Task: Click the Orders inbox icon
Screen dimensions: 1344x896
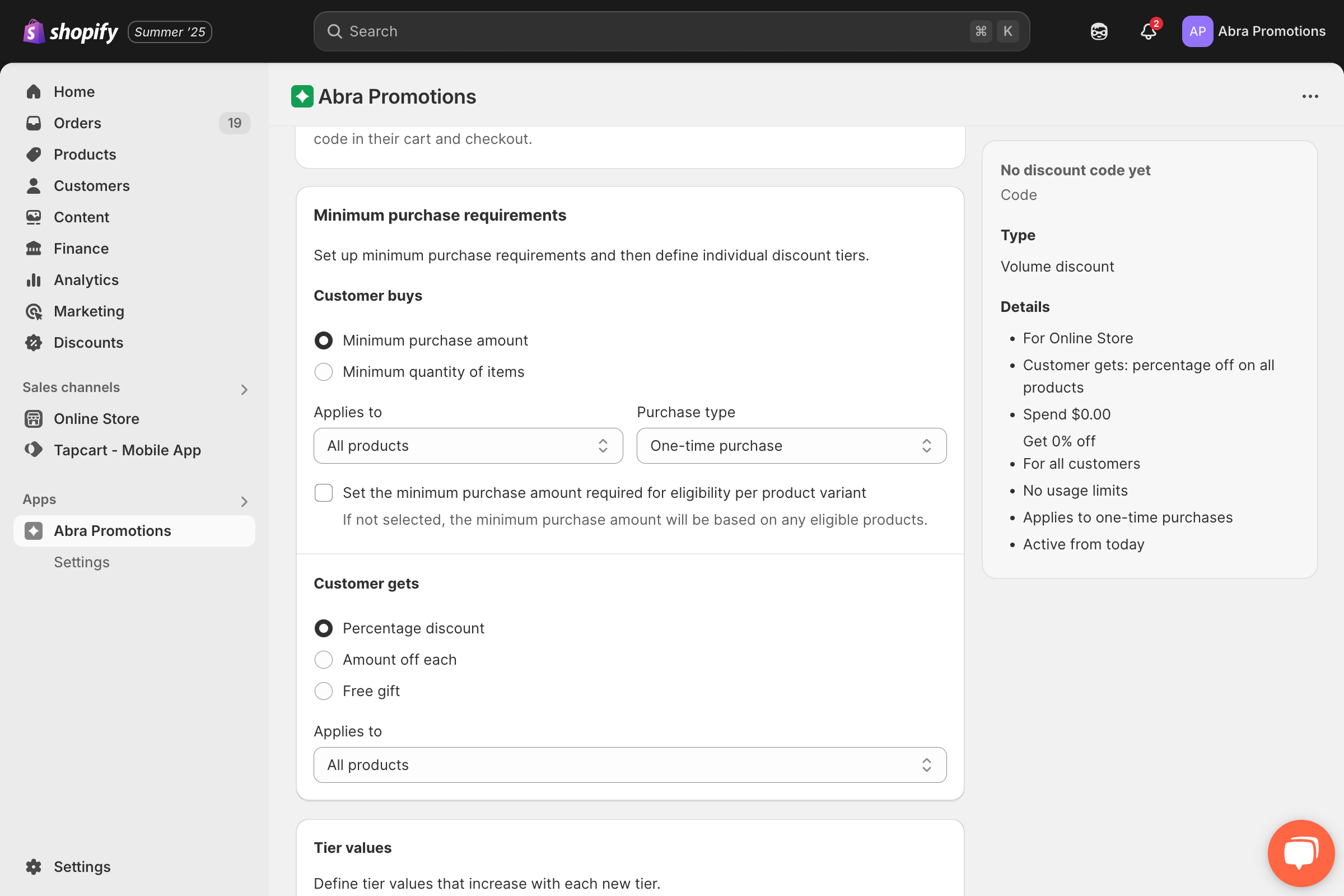Action: [34, 123]
